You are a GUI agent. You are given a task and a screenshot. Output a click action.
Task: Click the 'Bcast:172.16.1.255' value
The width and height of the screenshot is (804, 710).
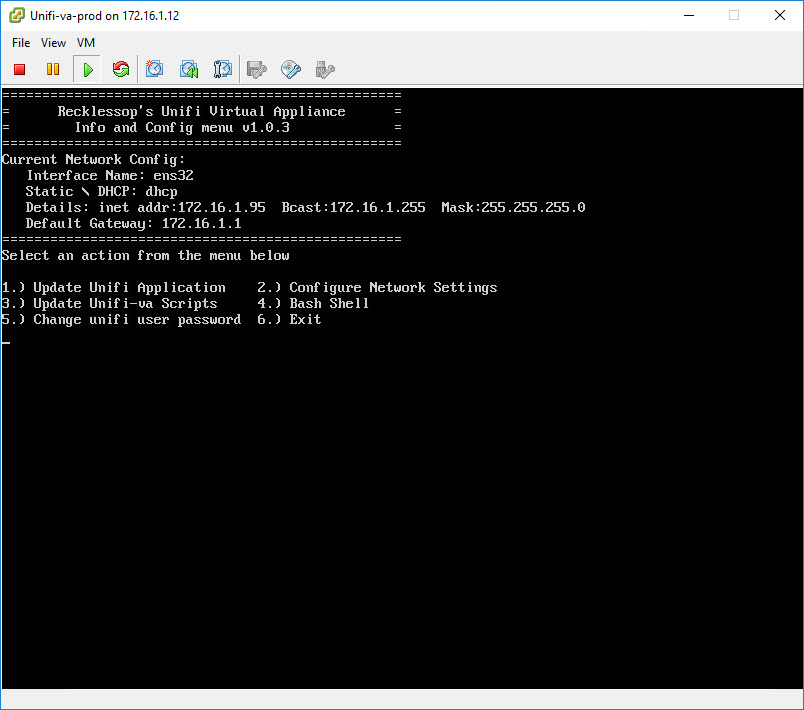(353, 207)
